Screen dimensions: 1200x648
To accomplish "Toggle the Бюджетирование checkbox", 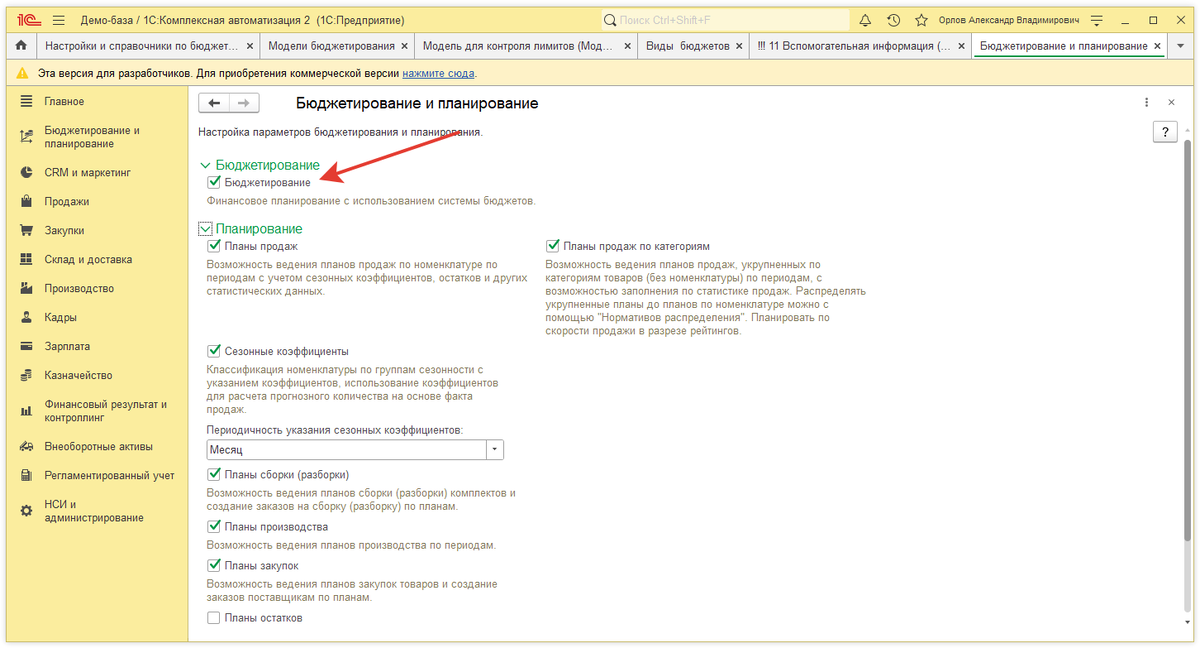I will pos(213,182).
